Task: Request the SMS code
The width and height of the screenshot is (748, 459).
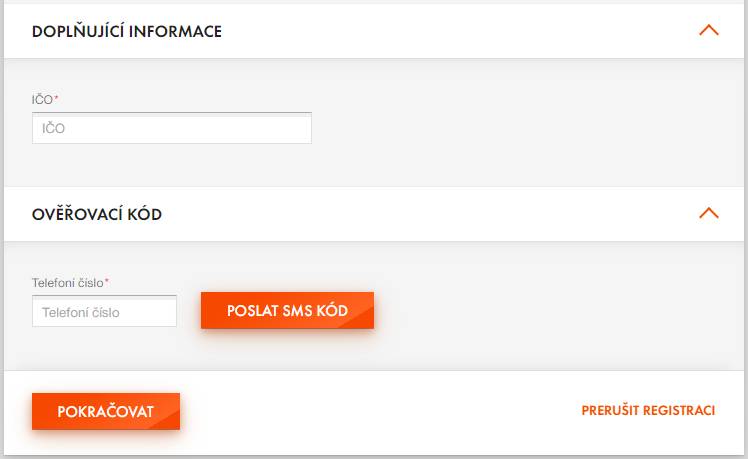Action: coord(287,311)
